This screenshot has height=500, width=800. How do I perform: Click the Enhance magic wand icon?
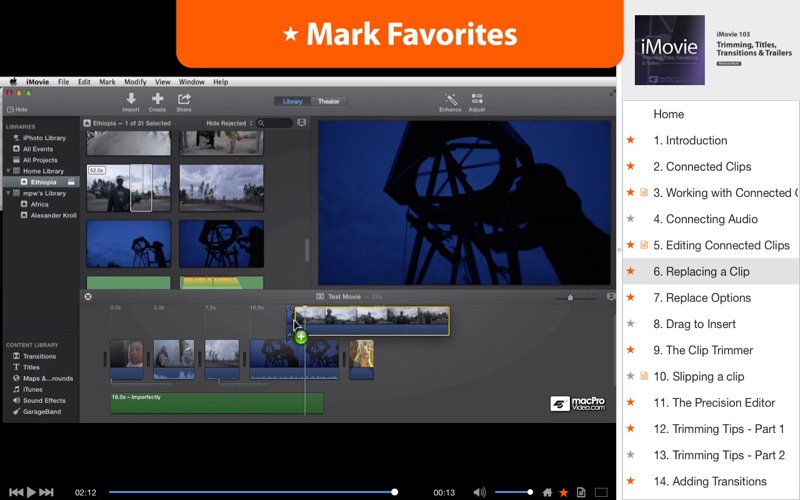click(x=450, y=99)
